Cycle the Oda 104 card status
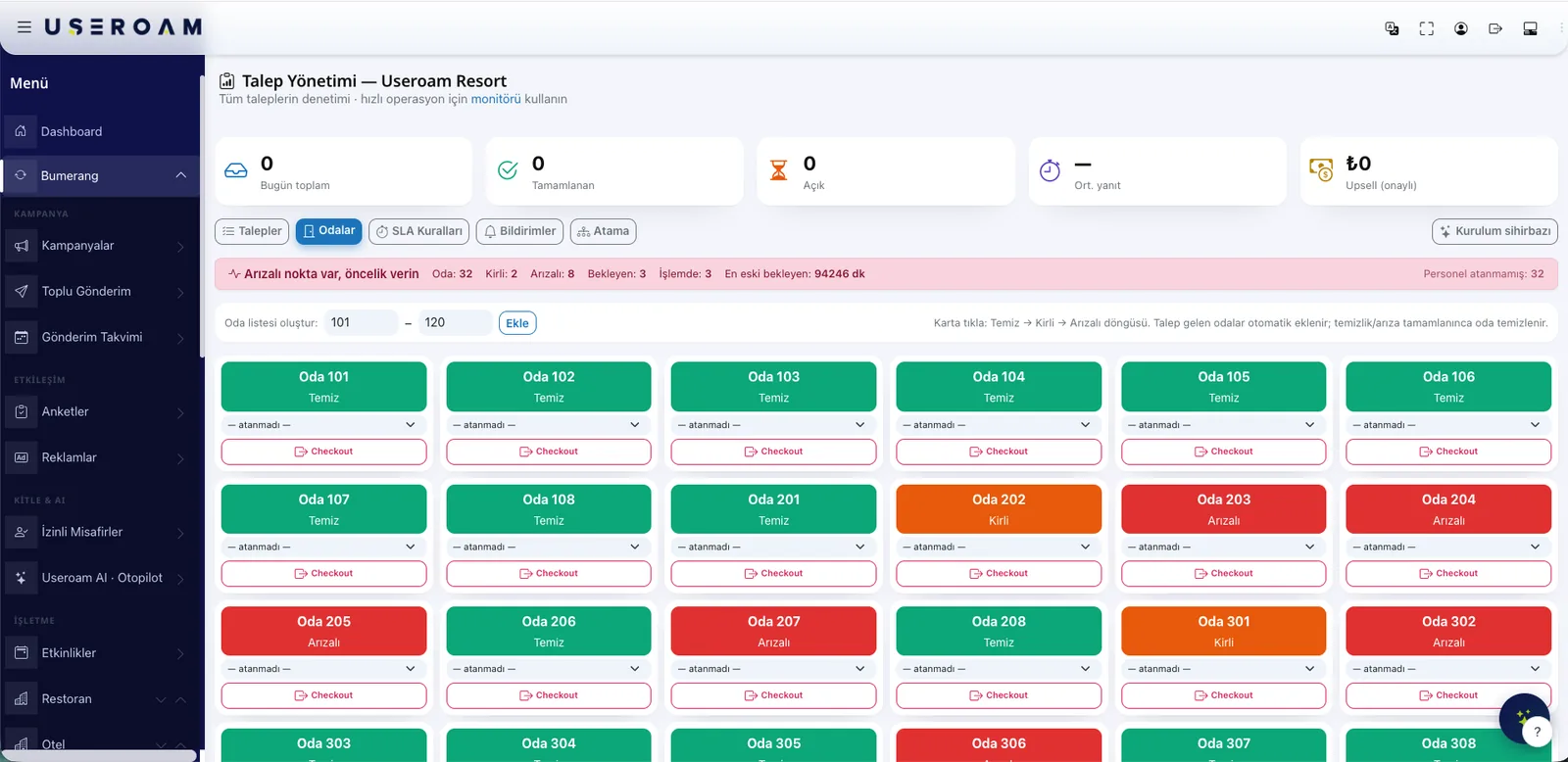 coord(999,387)
